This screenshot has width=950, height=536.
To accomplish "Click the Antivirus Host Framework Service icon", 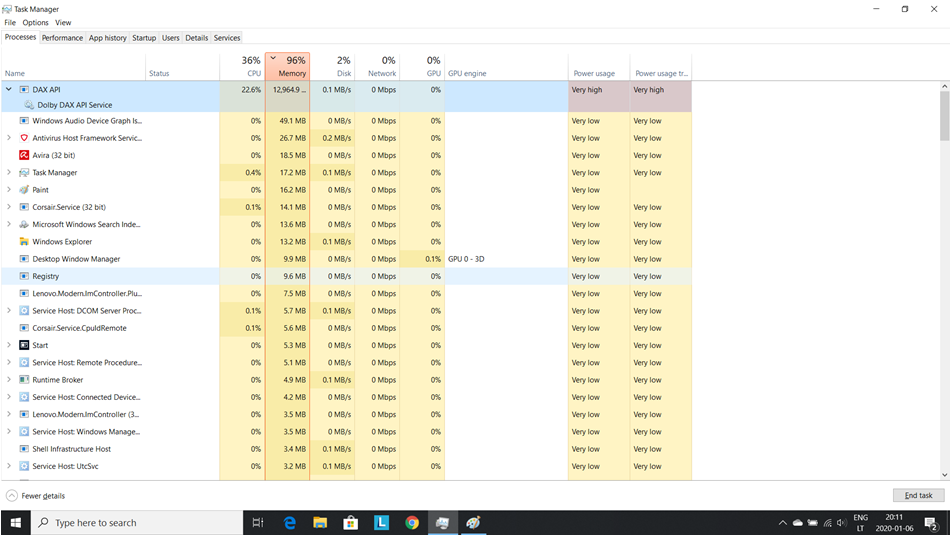I will (x=24, y=138).
